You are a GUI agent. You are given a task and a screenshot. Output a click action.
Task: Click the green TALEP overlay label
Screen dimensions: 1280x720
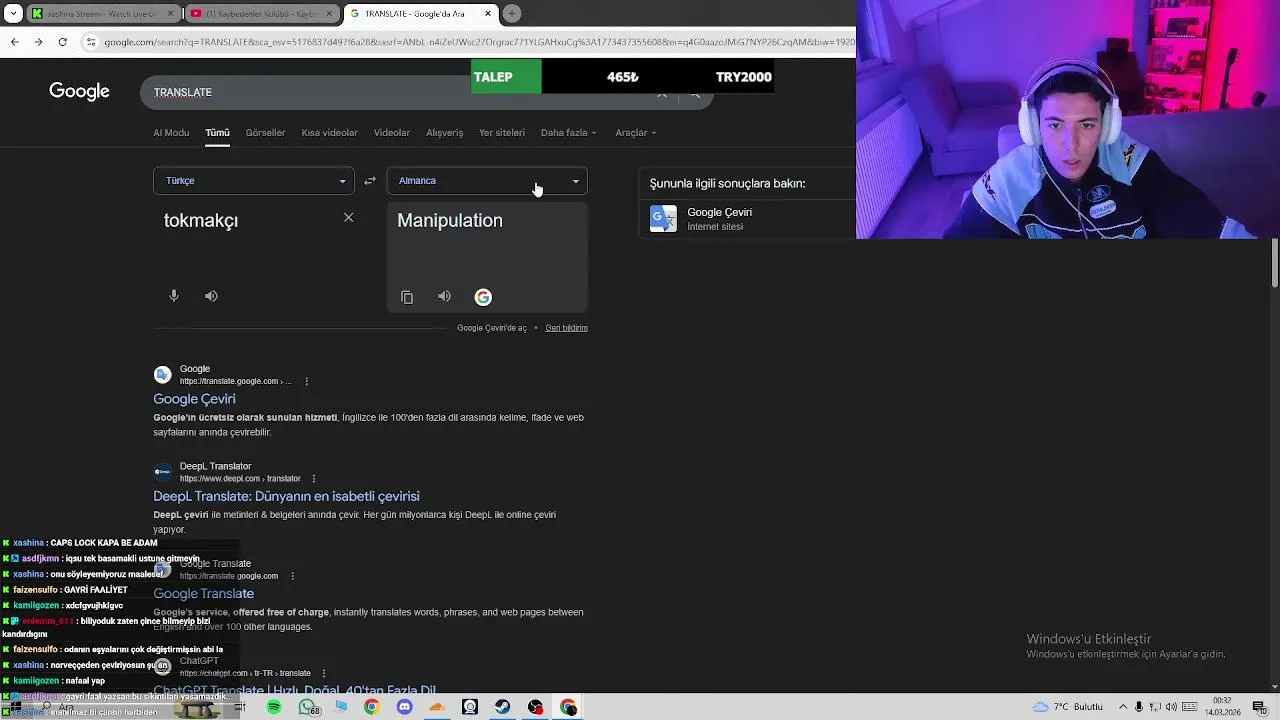click(x=506, y=77)
